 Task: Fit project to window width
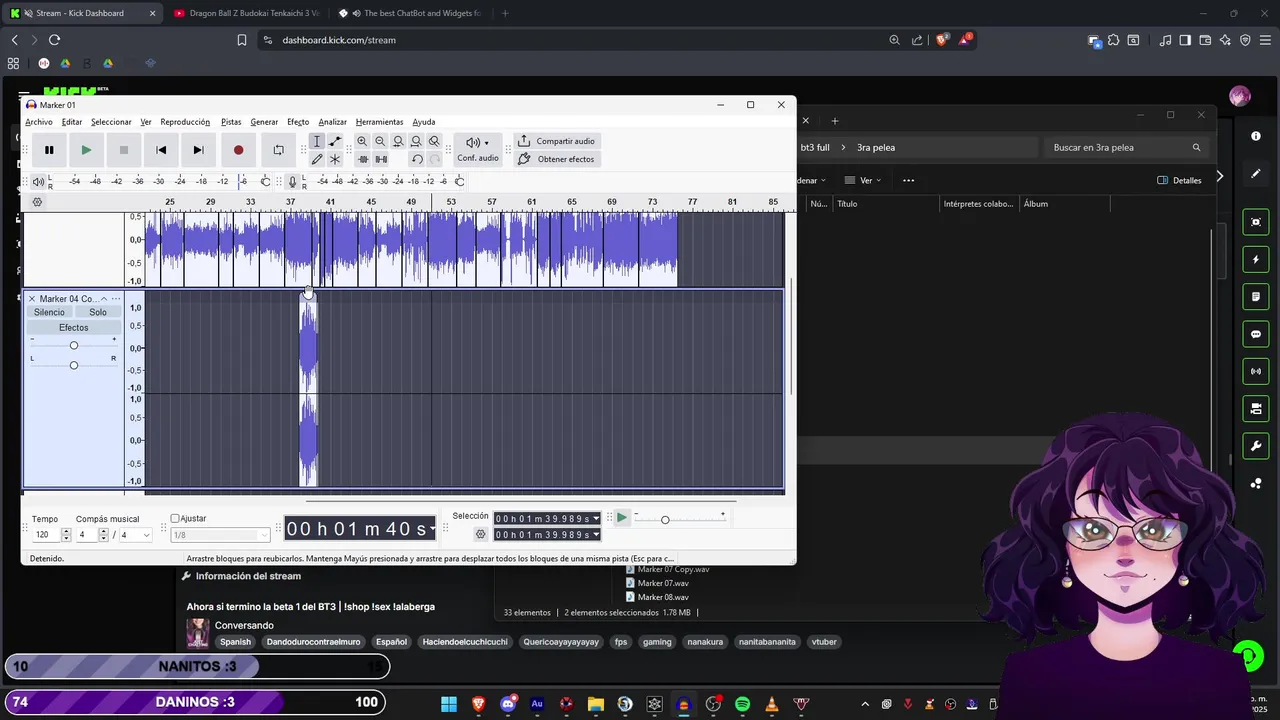tap(416, 141)
